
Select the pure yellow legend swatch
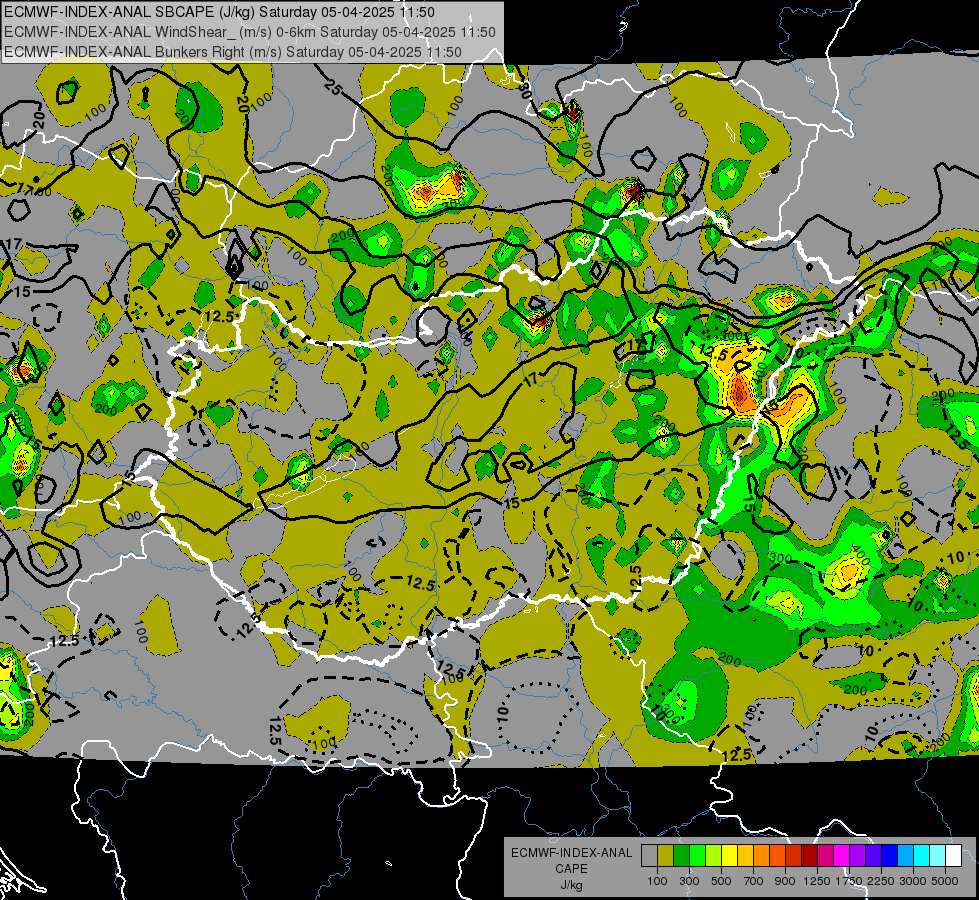tap(729, 856)
